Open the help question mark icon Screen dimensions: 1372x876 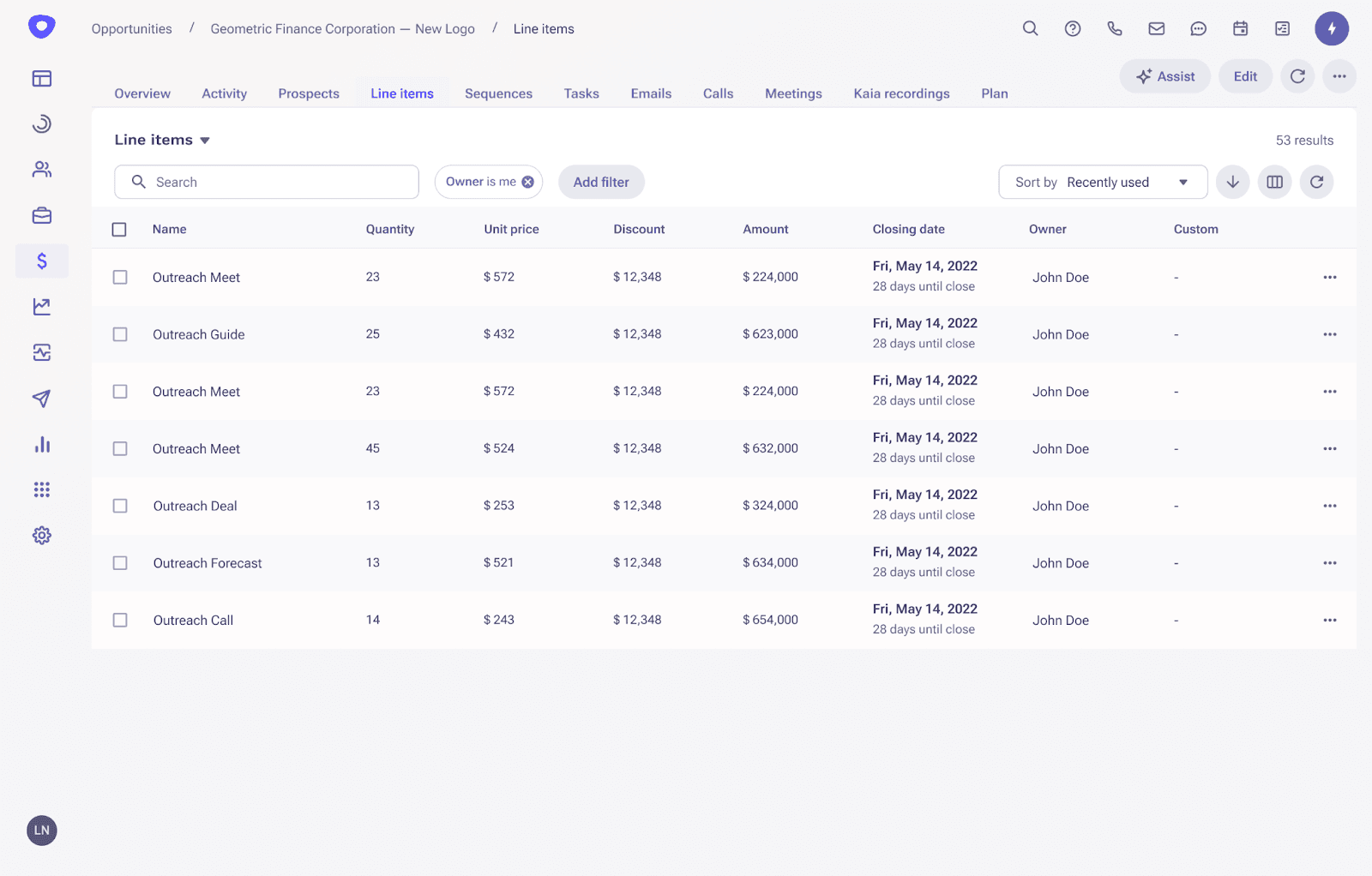tap(1072, 28)
